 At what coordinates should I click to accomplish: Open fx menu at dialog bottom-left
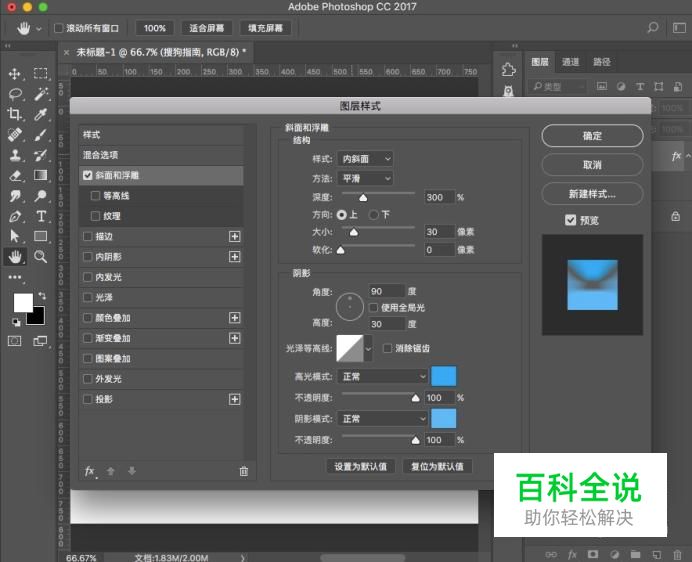90,471
